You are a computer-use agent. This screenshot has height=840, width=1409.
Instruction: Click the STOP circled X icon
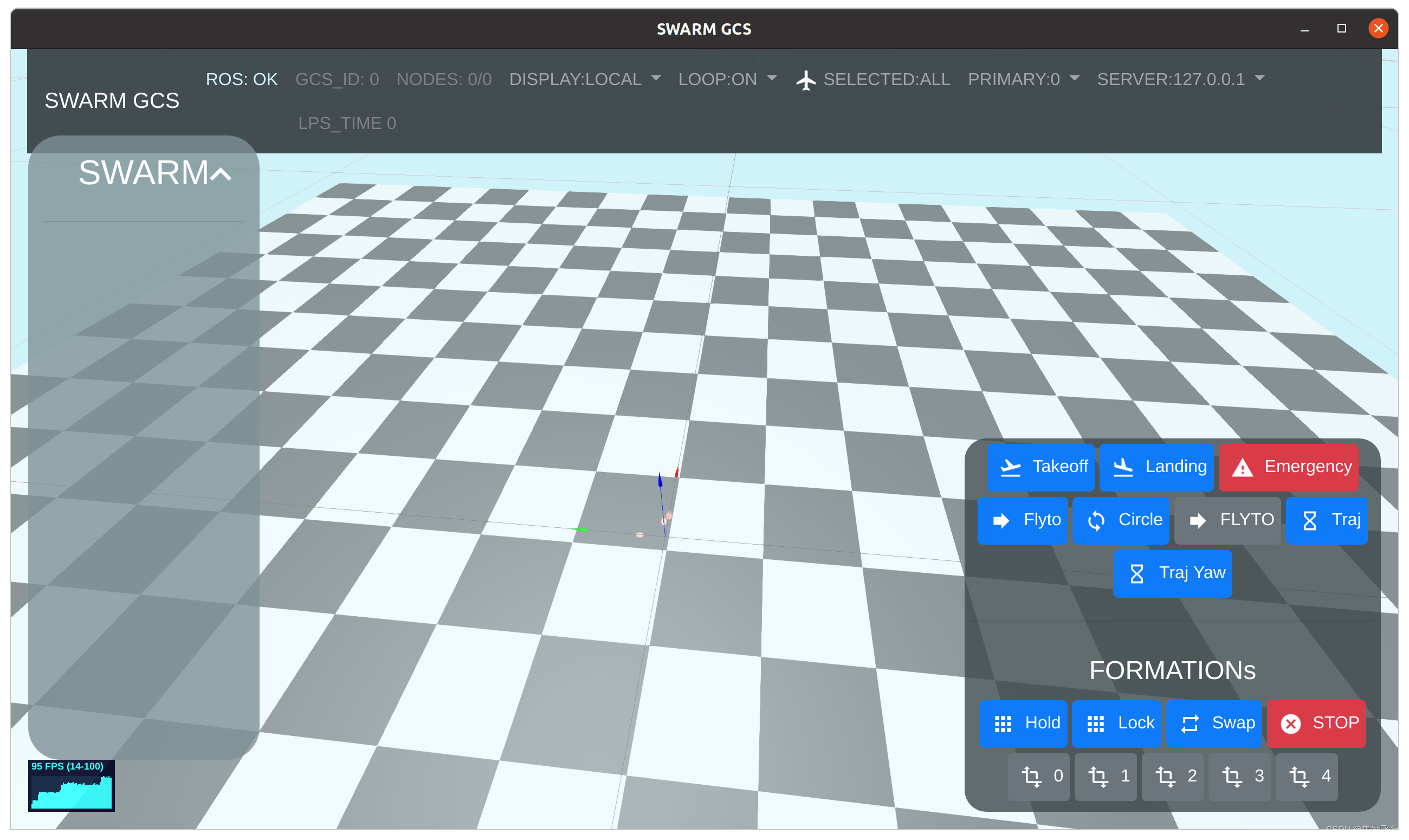1291,724
